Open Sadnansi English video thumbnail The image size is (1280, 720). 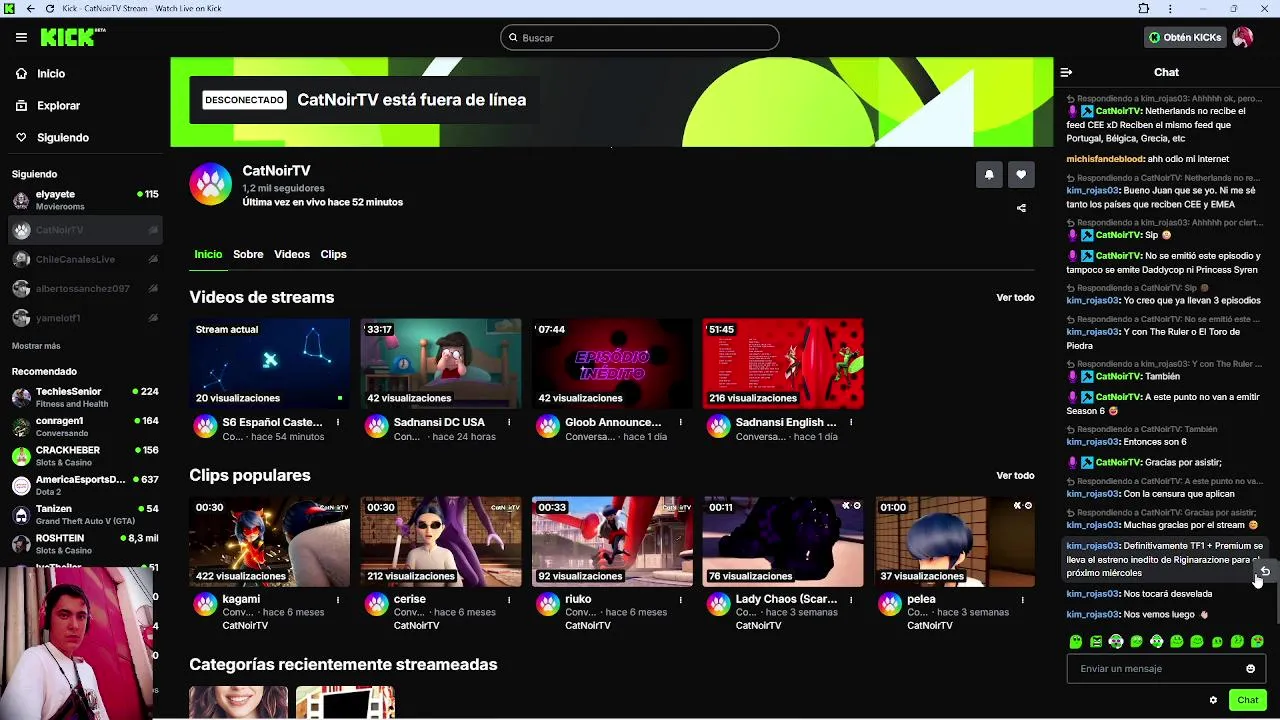[x=783, y=363]
